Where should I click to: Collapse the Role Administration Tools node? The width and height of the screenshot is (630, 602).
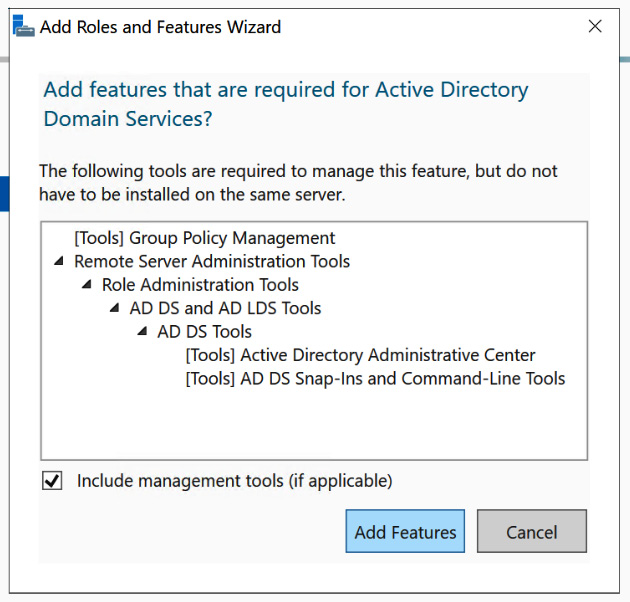[87, 285]
